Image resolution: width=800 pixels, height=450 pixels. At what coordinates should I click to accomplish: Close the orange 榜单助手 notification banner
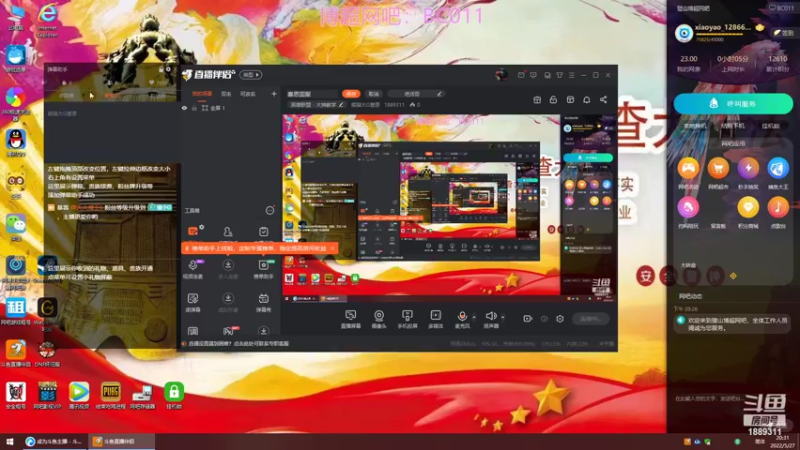332,248
